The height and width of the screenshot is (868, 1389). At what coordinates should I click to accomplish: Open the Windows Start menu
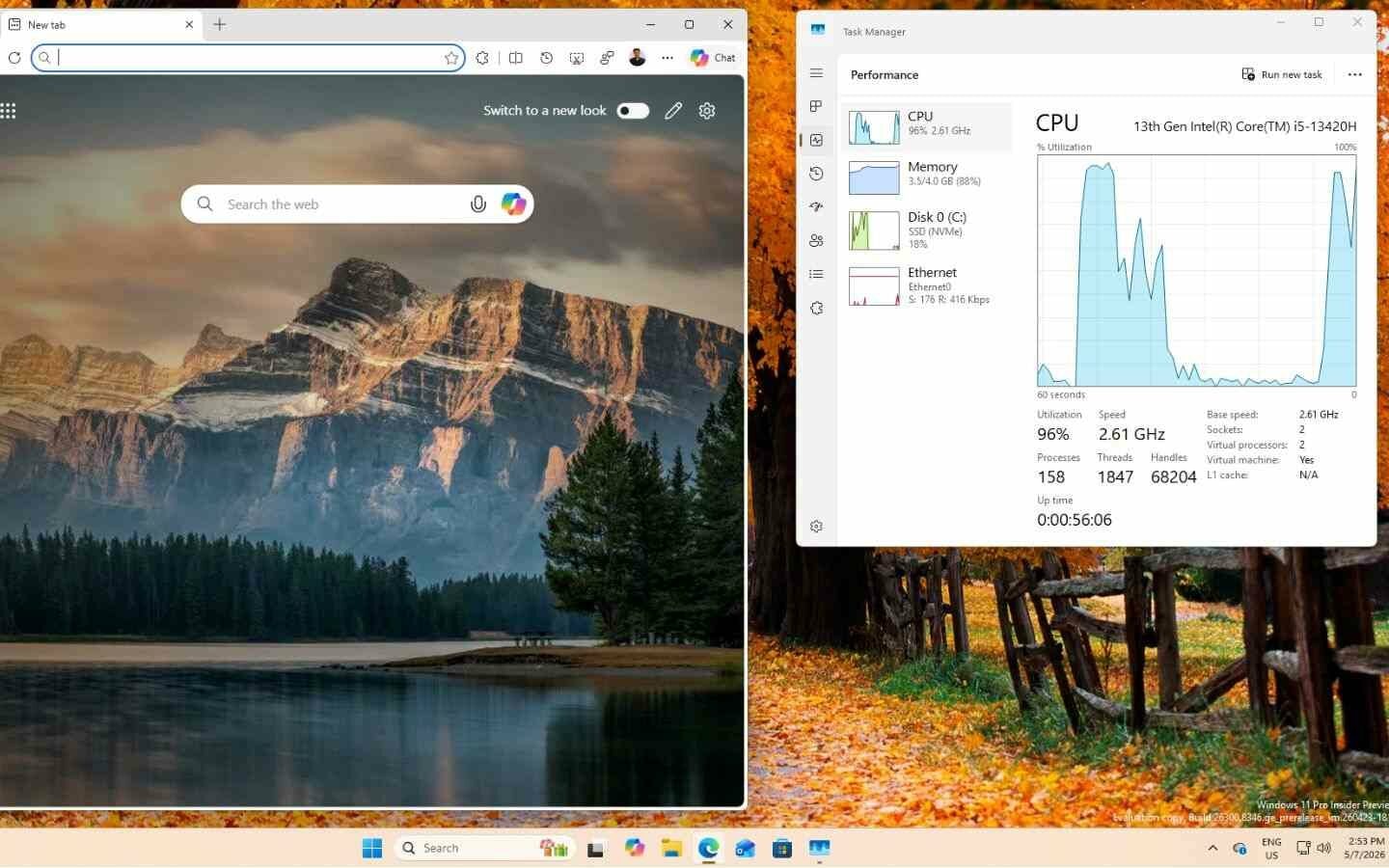point(372,848)
